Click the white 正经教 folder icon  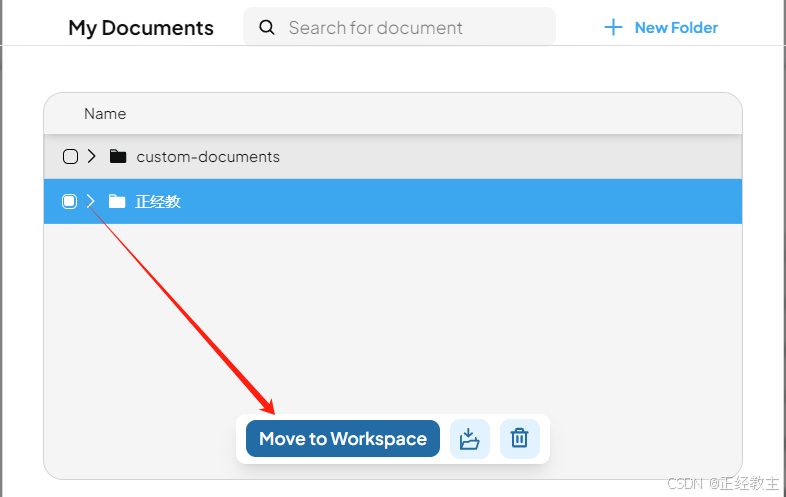117,201
